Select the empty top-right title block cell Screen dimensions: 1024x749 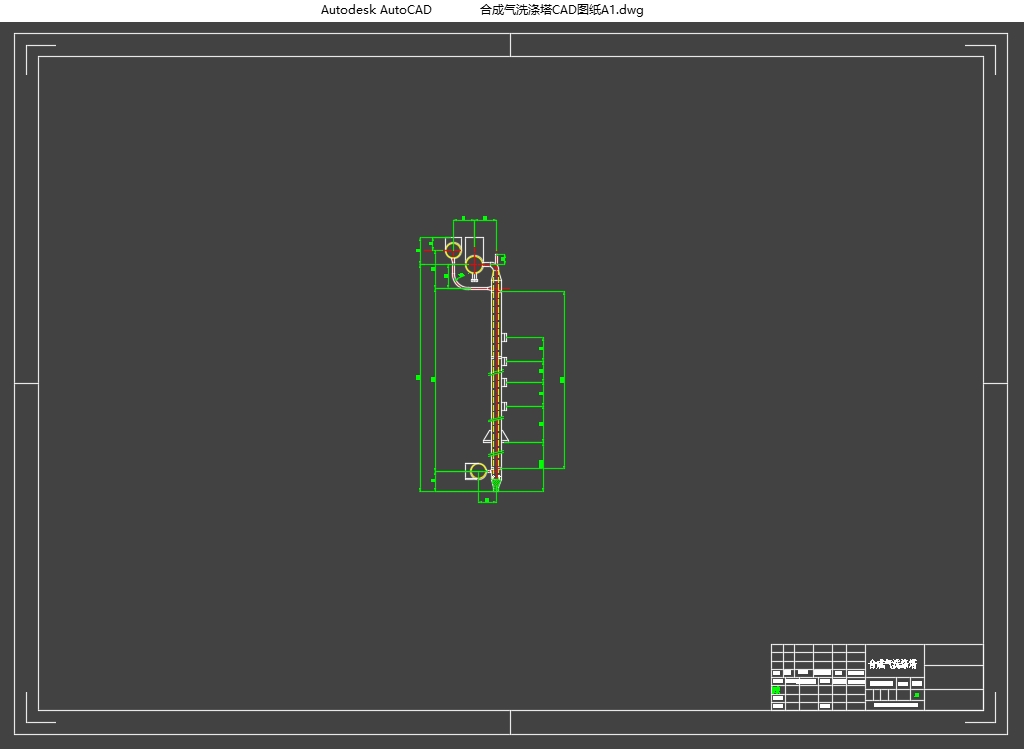click(953, 655)
